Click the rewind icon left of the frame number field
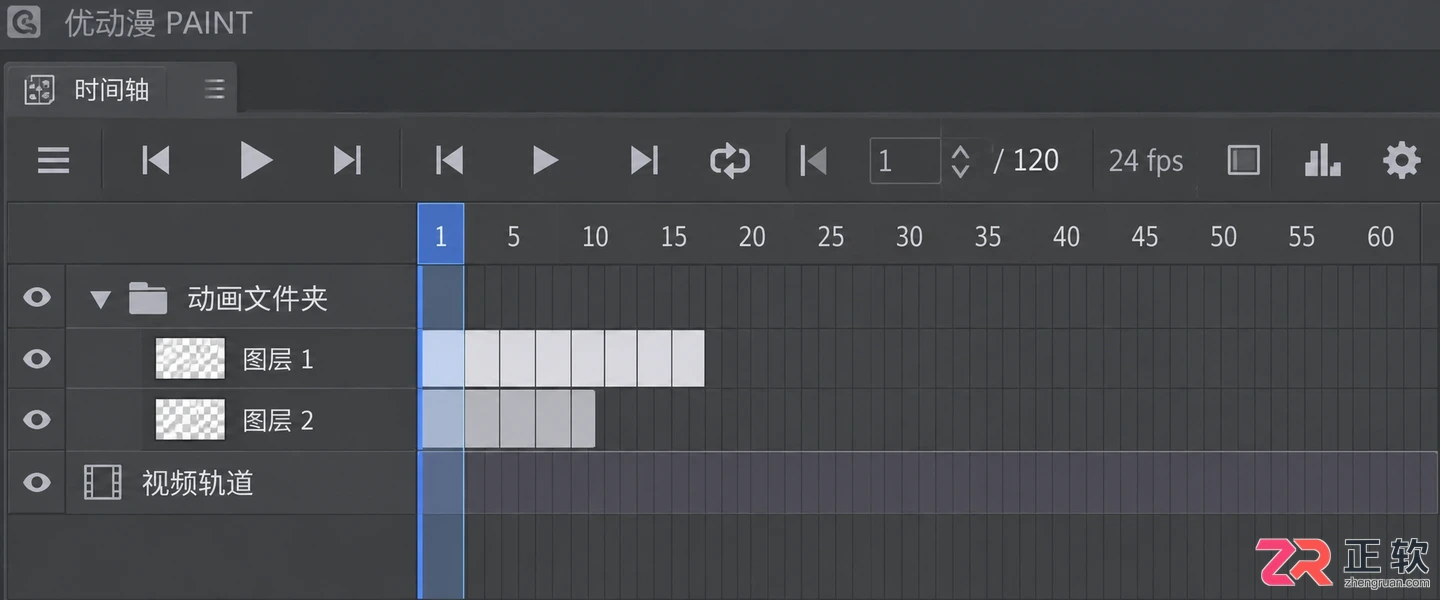Screen dimensions: 1440x600 (814, 160)
